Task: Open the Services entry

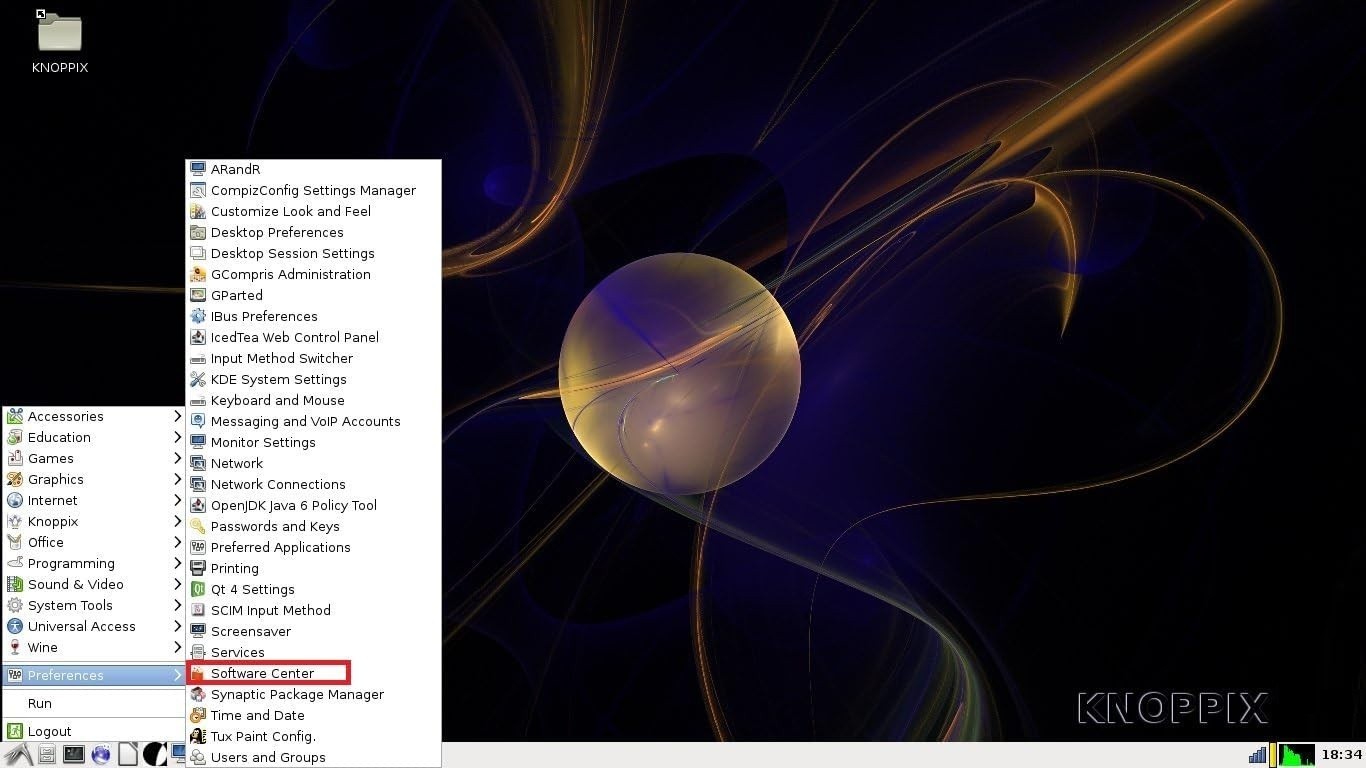Action: click(313, 652)
